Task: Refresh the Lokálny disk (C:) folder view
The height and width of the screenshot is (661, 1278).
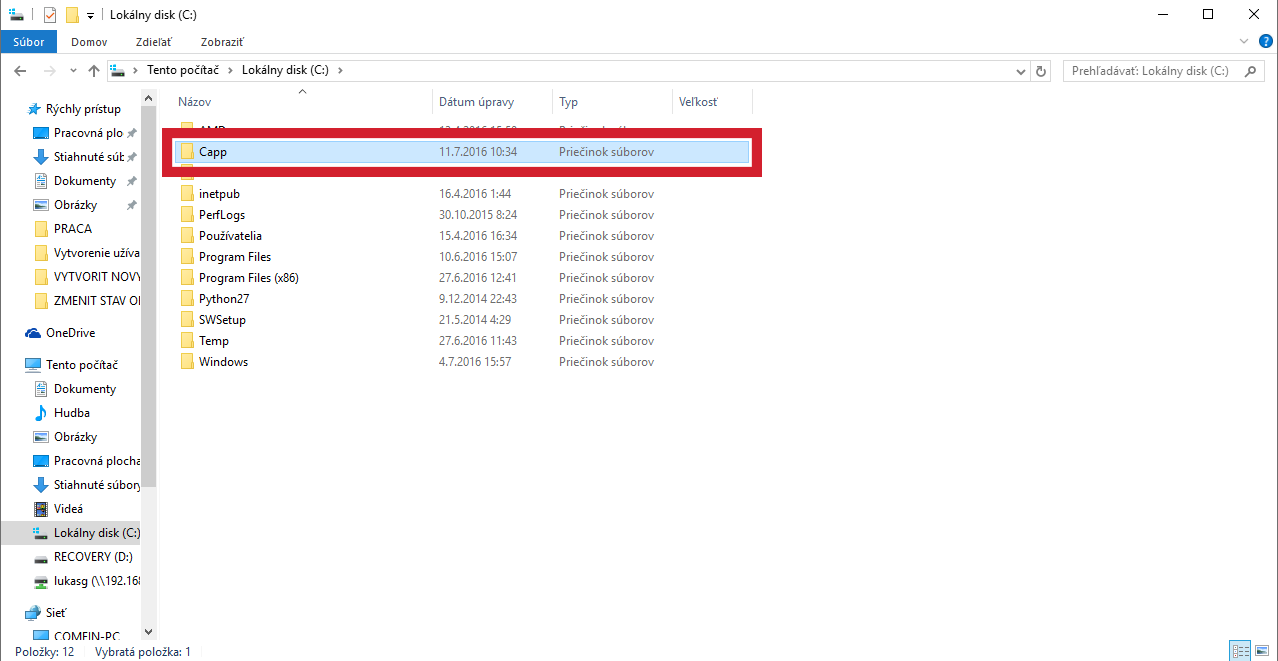Action: pyautogui.click(x=1041, y=71)
